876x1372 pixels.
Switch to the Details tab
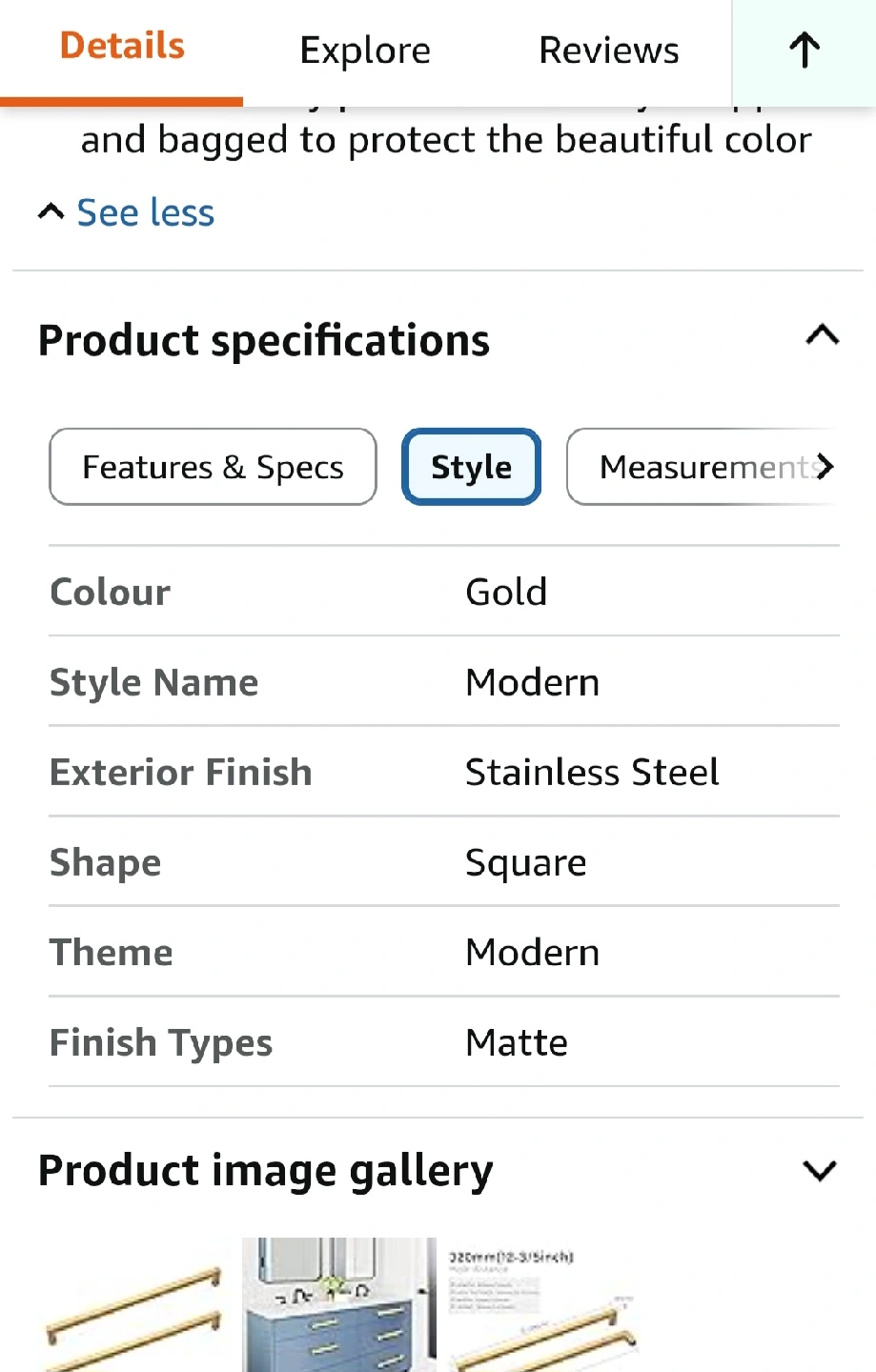(x=122, y=48)
